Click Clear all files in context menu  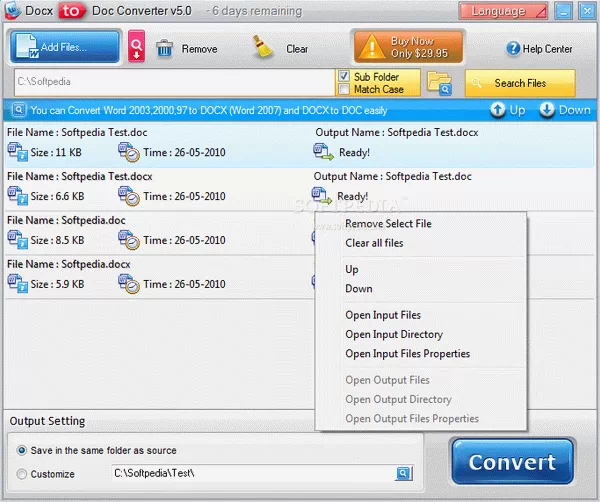374,243
